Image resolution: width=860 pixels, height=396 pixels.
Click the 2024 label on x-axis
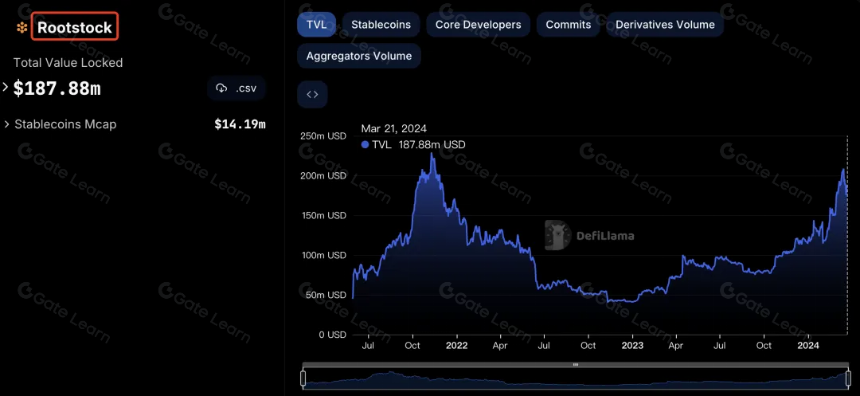[807, 346]
